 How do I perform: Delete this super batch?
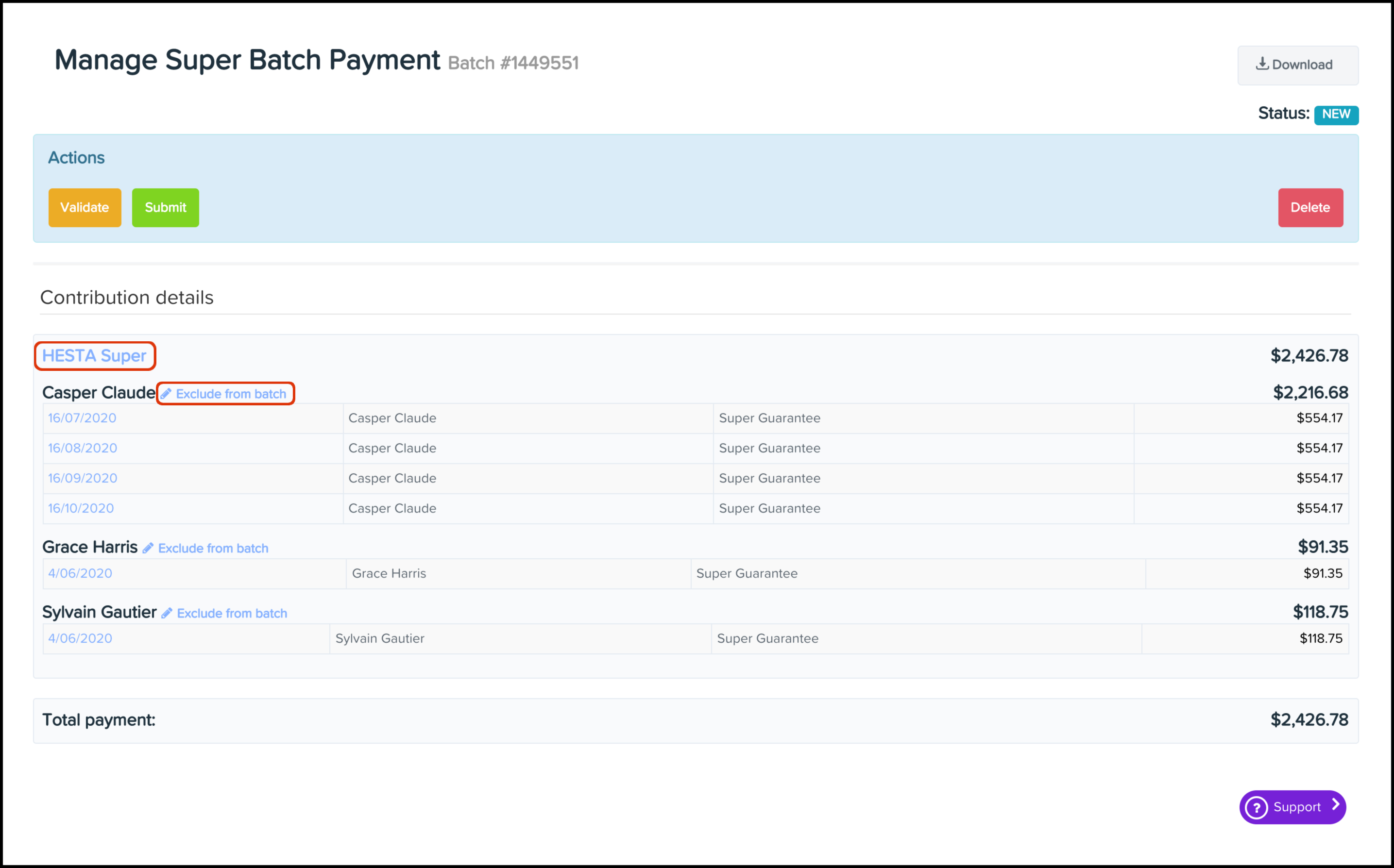tap(1309, 207)
